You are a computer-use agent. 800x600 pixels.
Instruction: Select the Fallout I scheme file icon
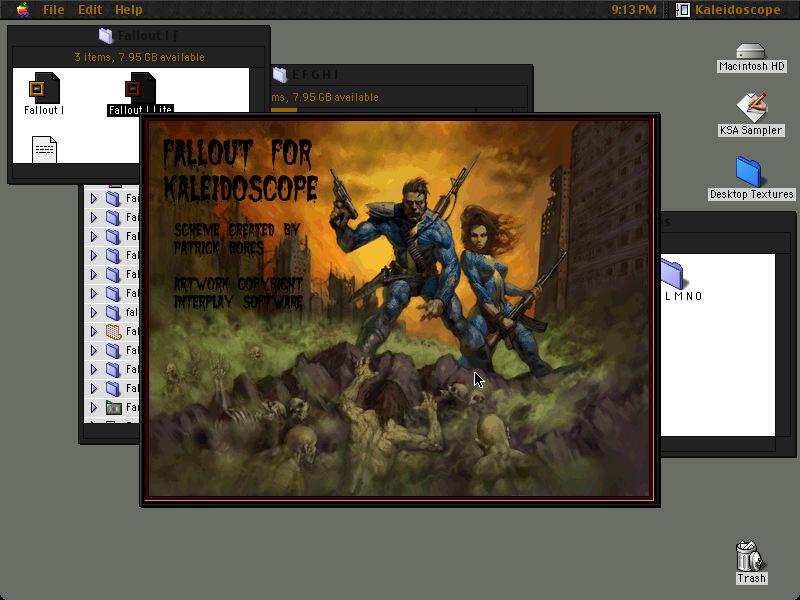[x=44, y=88]
